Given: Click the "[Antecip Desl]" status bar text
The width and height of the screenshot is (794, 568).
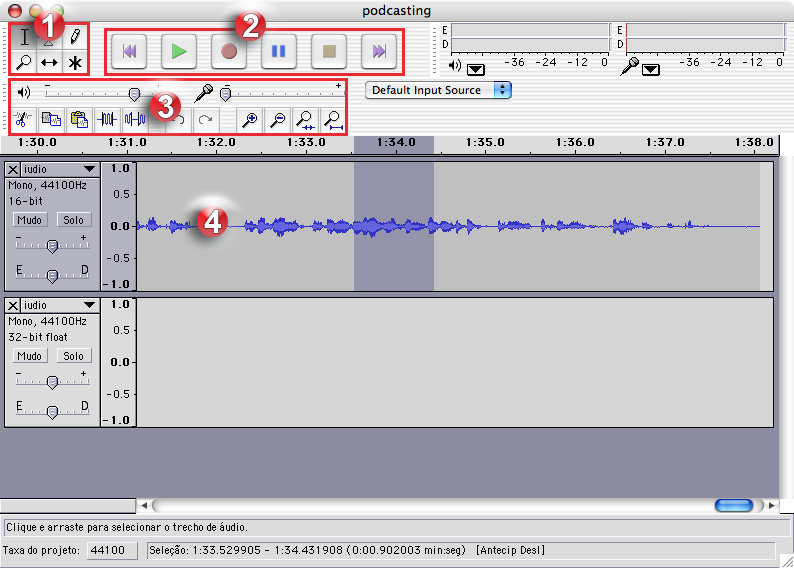Looking at the screenshot, I should coord(510,550).
